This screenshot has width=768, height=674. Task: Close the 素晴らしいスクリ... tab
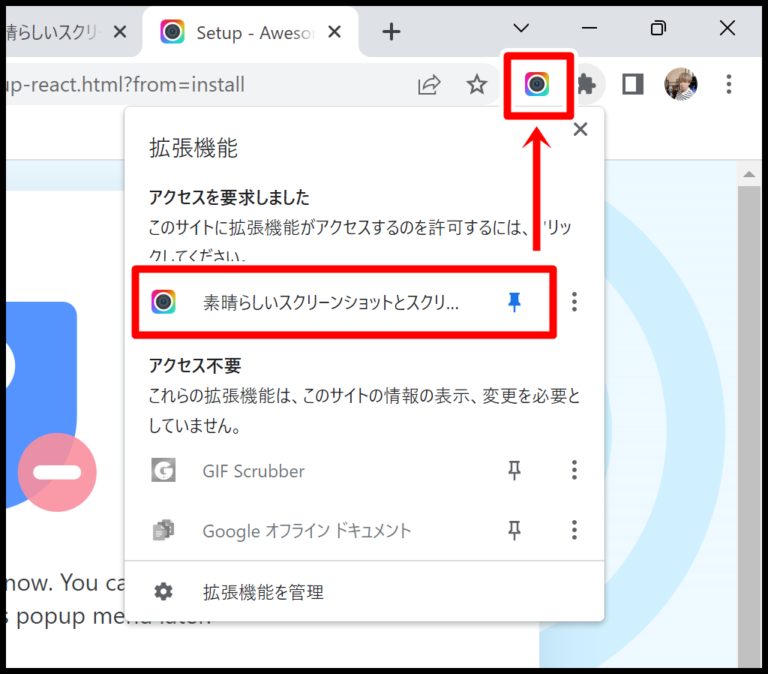point(120,32)
